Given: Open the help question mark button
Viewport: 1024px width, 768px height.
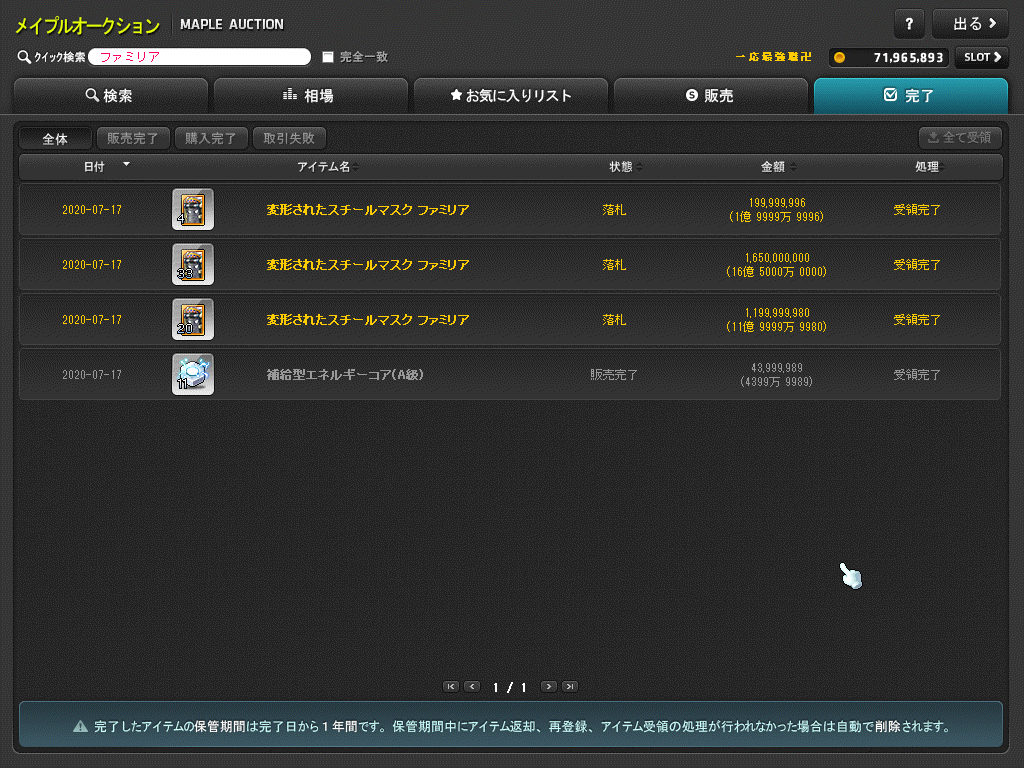Looking at the screenshot, I should (x=908, y=24).
